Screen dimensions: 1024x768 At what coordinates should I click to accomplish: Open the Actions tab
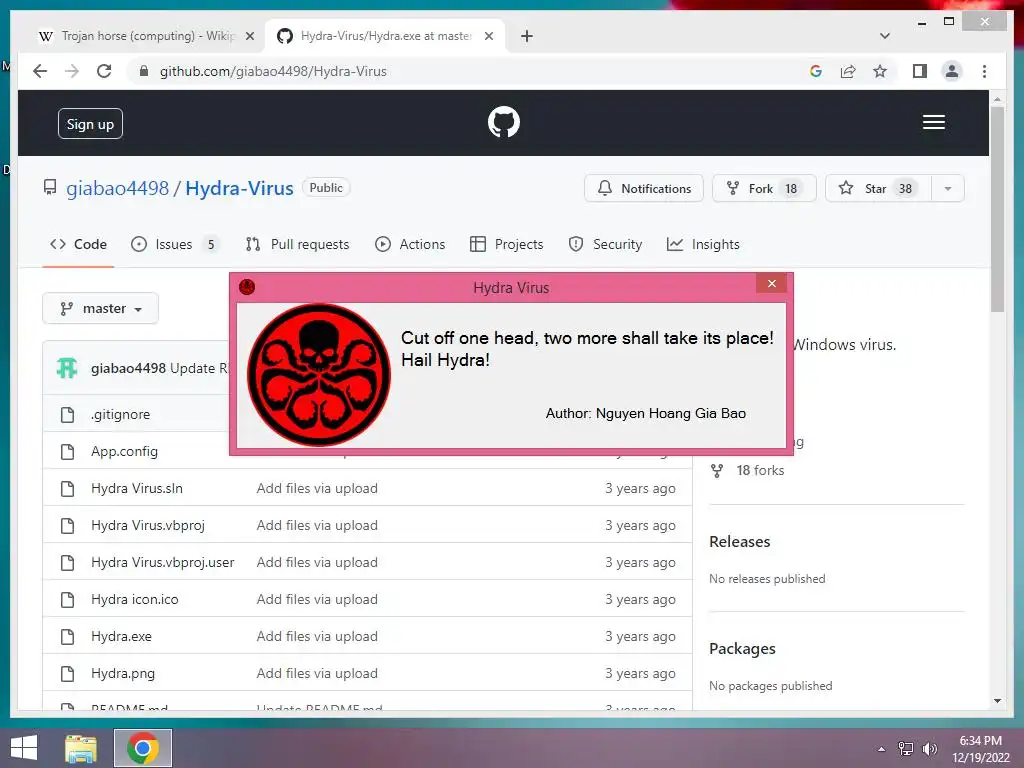[x=410, y=244]
